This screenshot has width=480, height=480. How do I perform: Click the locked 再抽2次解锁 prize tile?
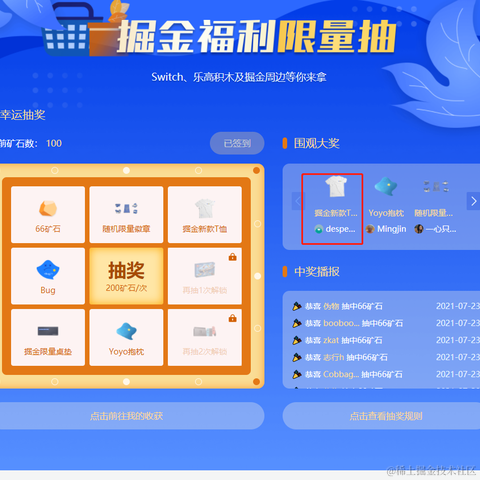pos(205,337)
